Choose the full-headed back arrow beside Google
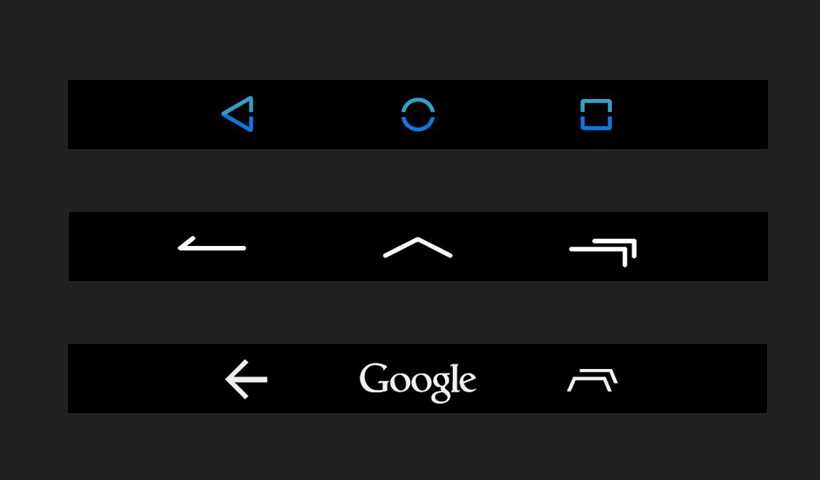The image size is (820, 480). (246, 380)
